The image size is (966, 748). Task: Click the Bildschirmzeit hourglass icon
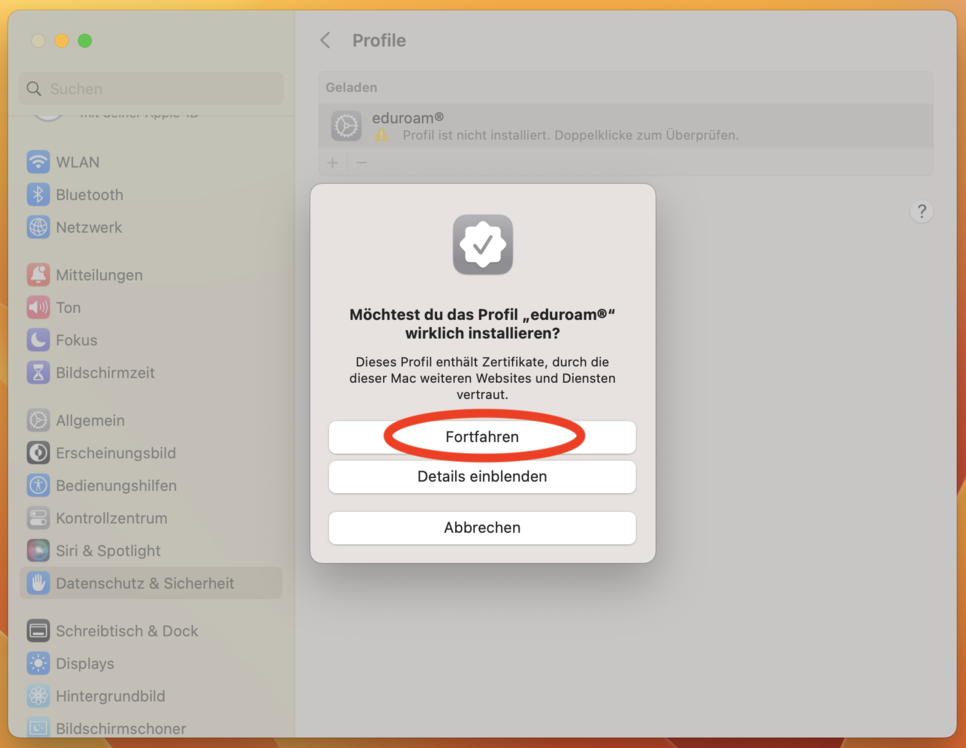pos(38,373)
